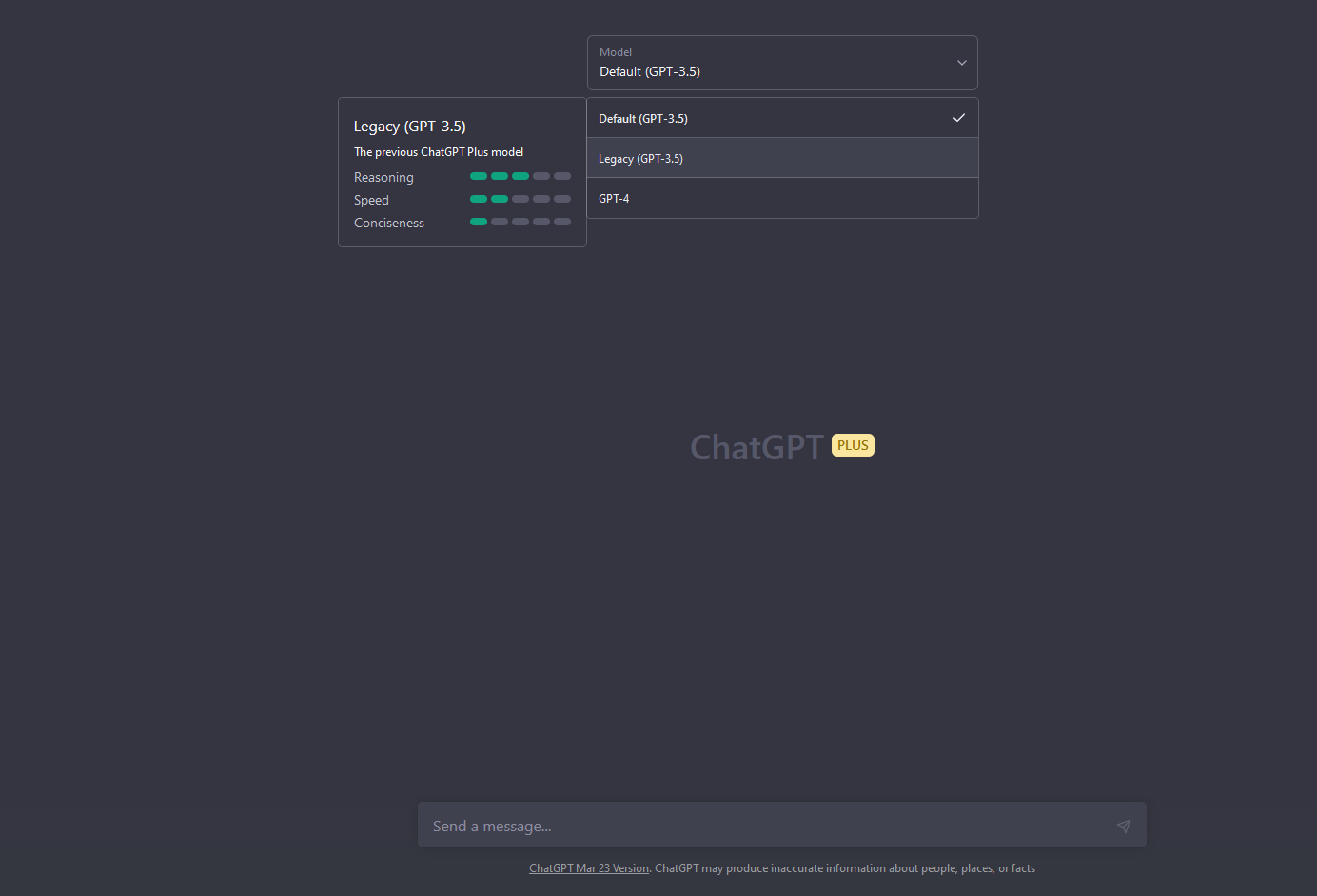Click the checkmark beside Default (GPT-3.5)
Viewport: 1317px width, 896px height.
[x=959, y=118]
